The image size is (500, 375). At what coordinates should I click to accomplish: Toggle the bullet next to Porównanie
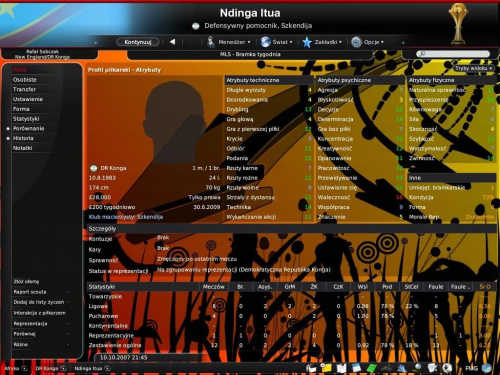point(8,129)
